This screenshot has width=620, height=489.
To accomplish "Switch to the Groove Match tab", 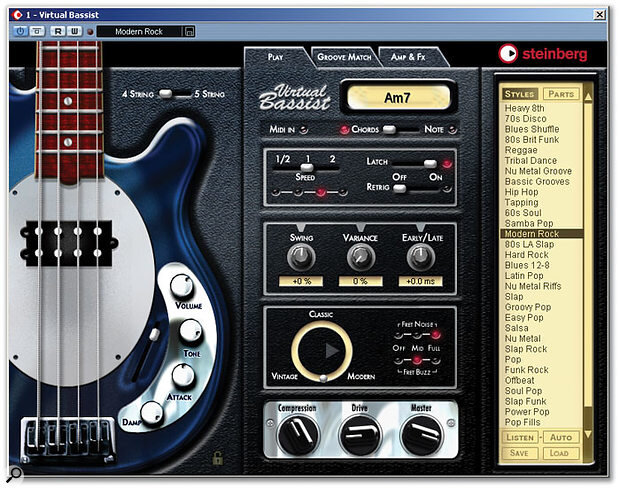I will (344, 57).
